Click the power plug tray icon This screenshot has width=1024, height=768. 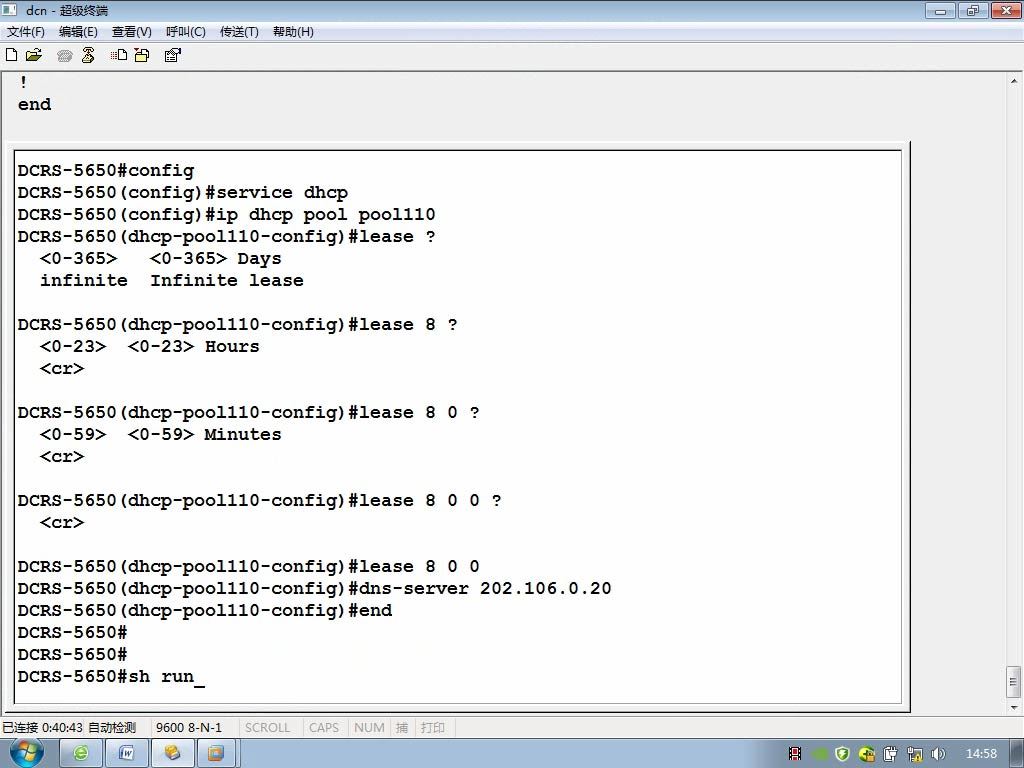(890, 754)
